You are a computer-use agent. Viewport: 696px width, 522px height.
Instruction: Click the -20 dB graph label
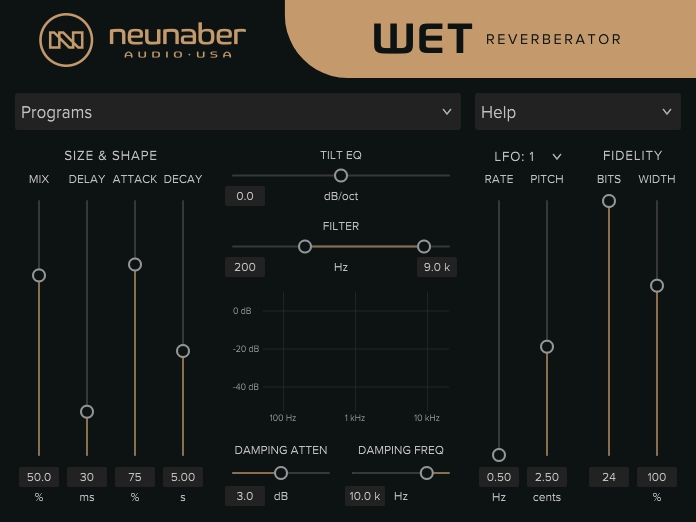point(246,349)
